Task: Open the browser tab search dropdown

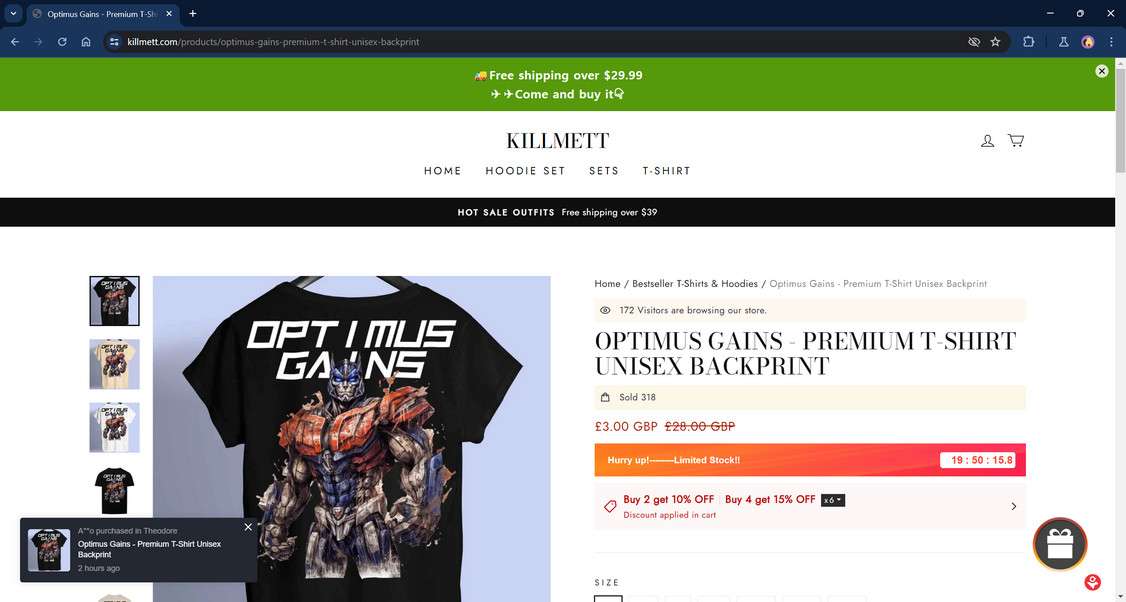Action: pyautogui.click(x=13, y=14)
